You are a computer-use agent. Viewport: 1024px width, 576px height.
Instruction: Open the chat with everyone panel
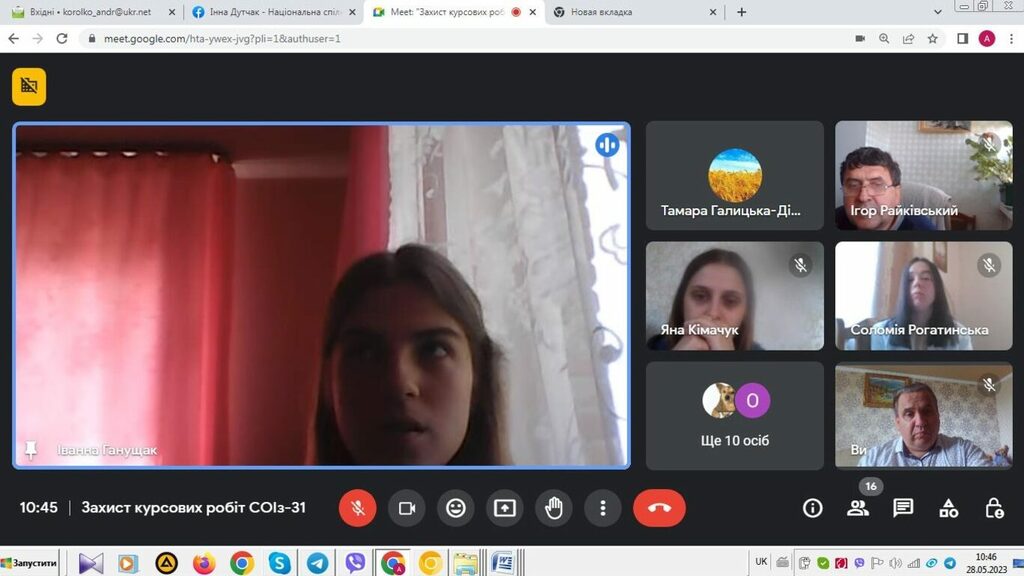click(903, 508)
